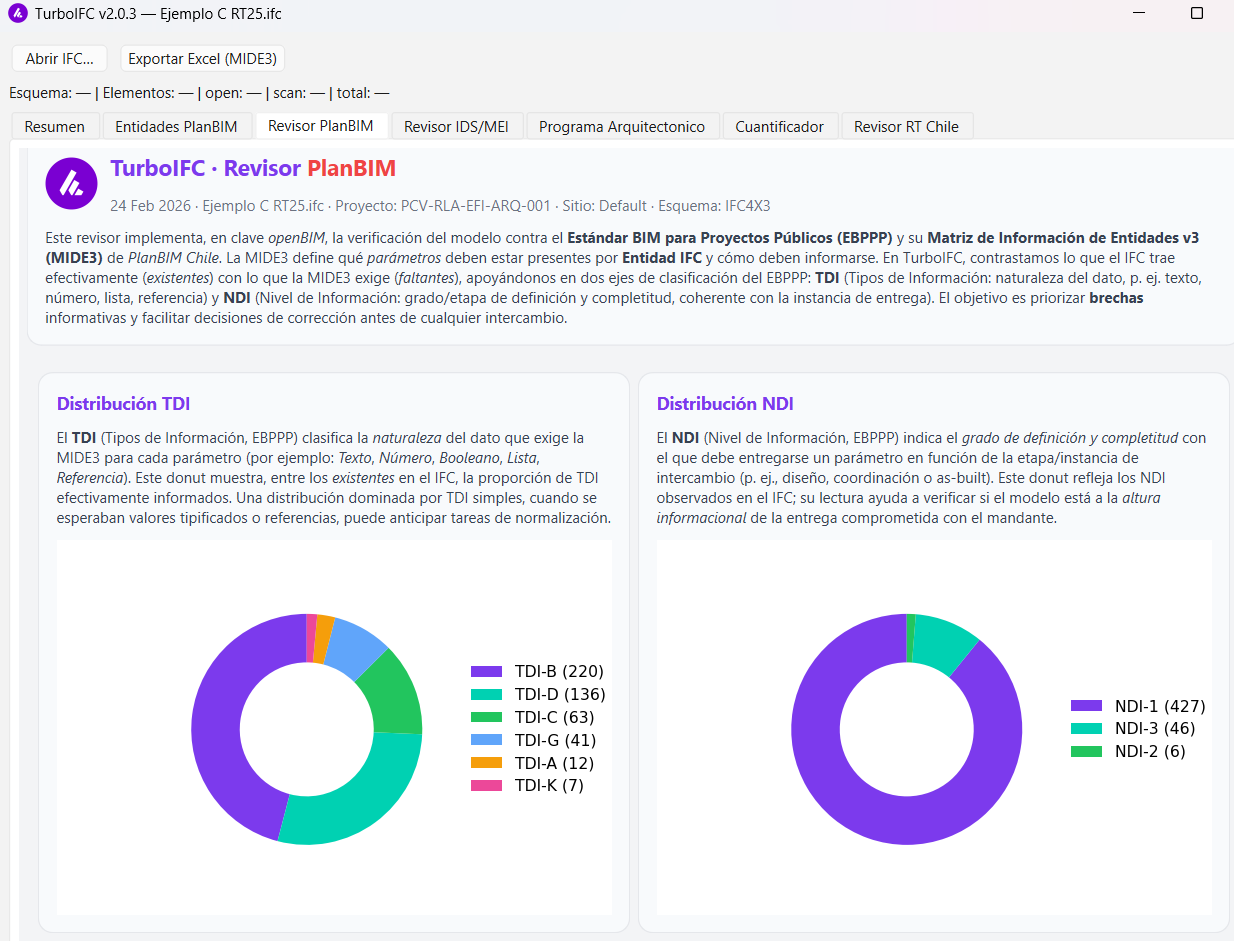
Task: Click the TurboIFC title bar app icon
Action: 17,14
